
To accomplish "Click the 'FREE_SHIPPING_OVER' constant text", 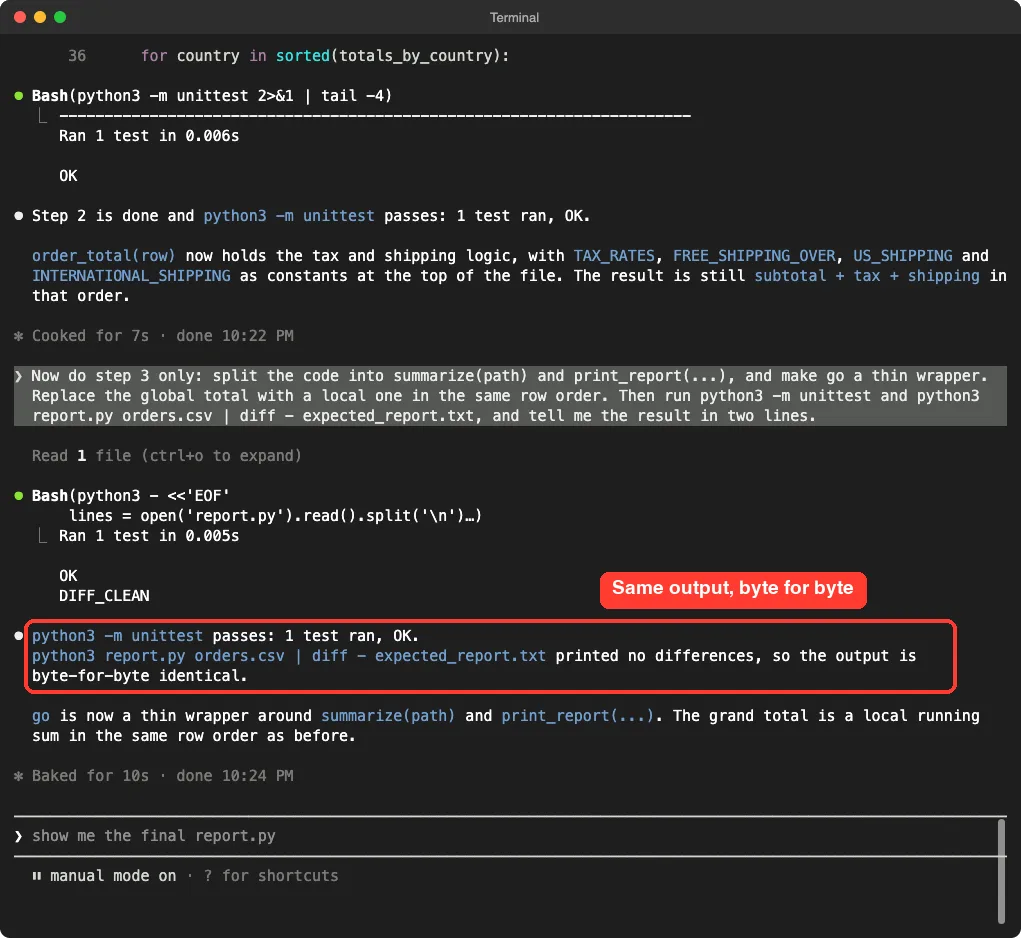I will [754, 256].
